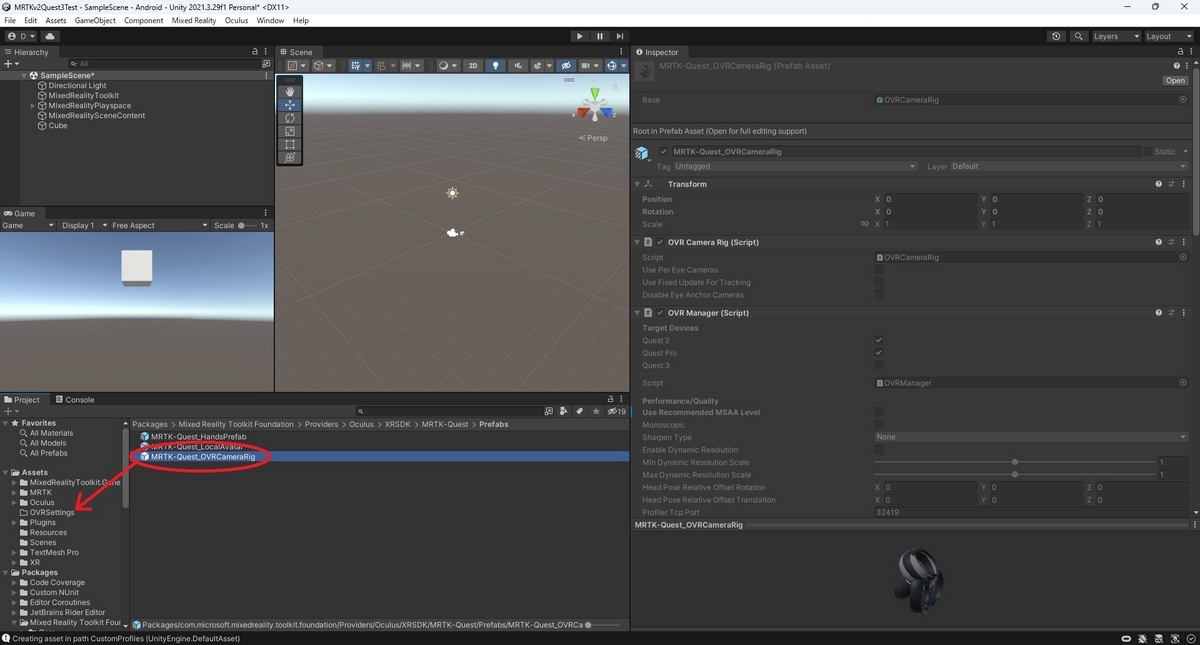Click the Step frame button
This screenshot has height=645, width=1200.
pyautogui.click(x=621, y=36)
